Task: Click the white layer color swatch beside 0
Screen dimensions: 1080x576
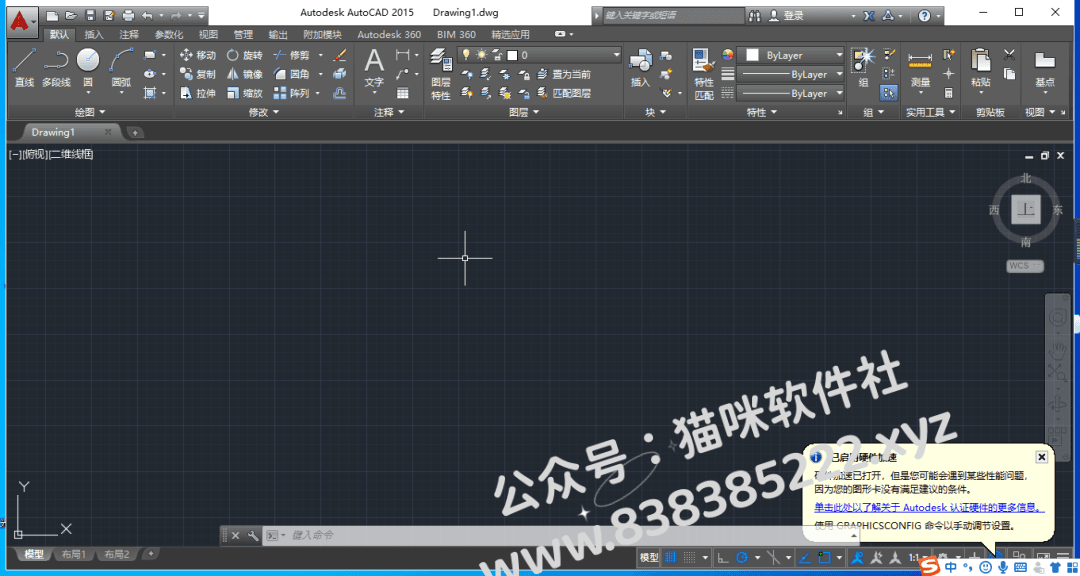Action: click(x=512, y=55)
